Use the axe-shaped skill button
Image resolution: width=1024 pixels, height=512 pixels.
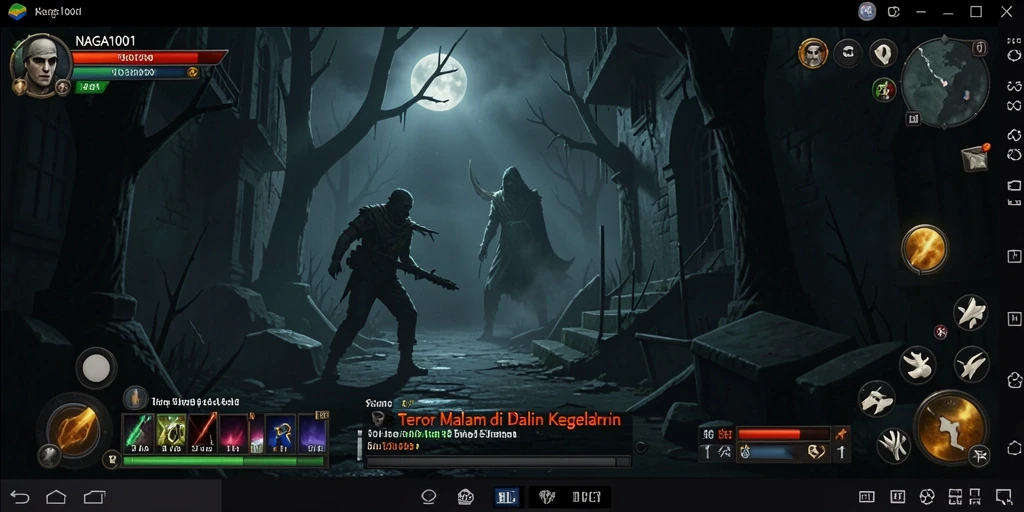pos(876,399)
